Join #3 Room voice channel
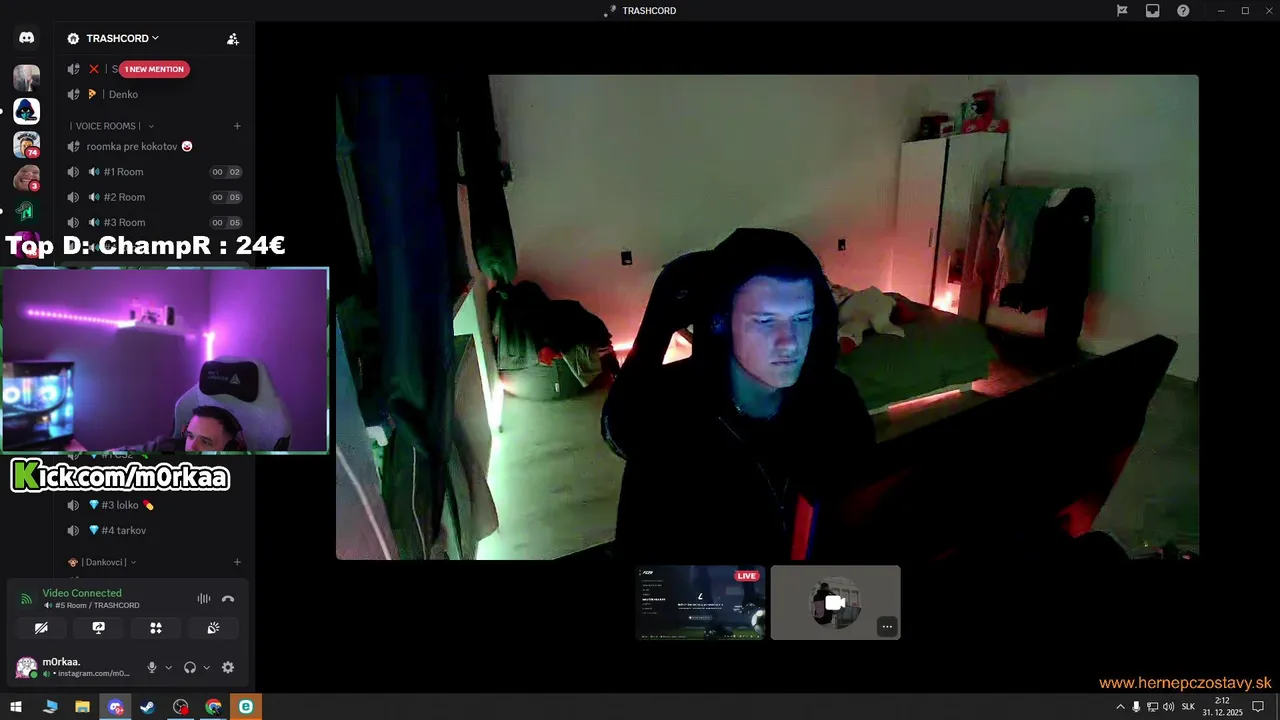 pyautogui.click(x=155, y=222)
